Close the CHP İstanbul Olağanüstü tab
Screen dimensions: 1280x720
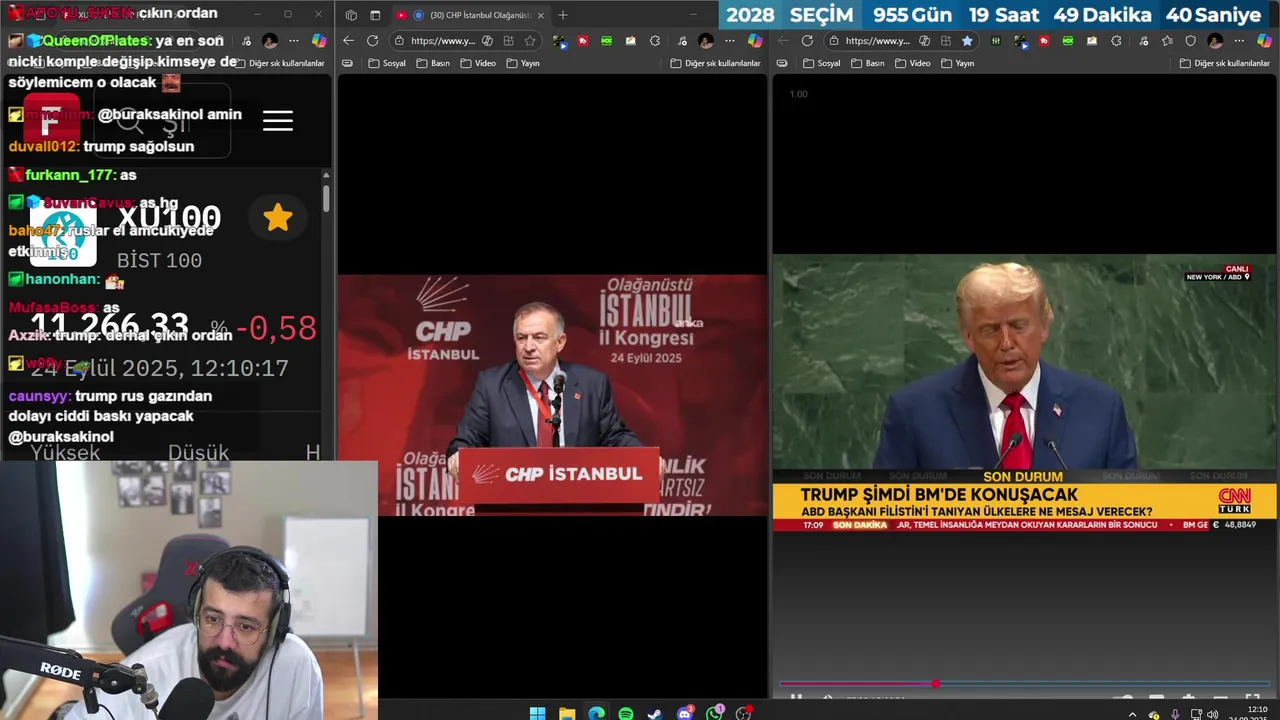pyautogui.click(x=541, y=15)
